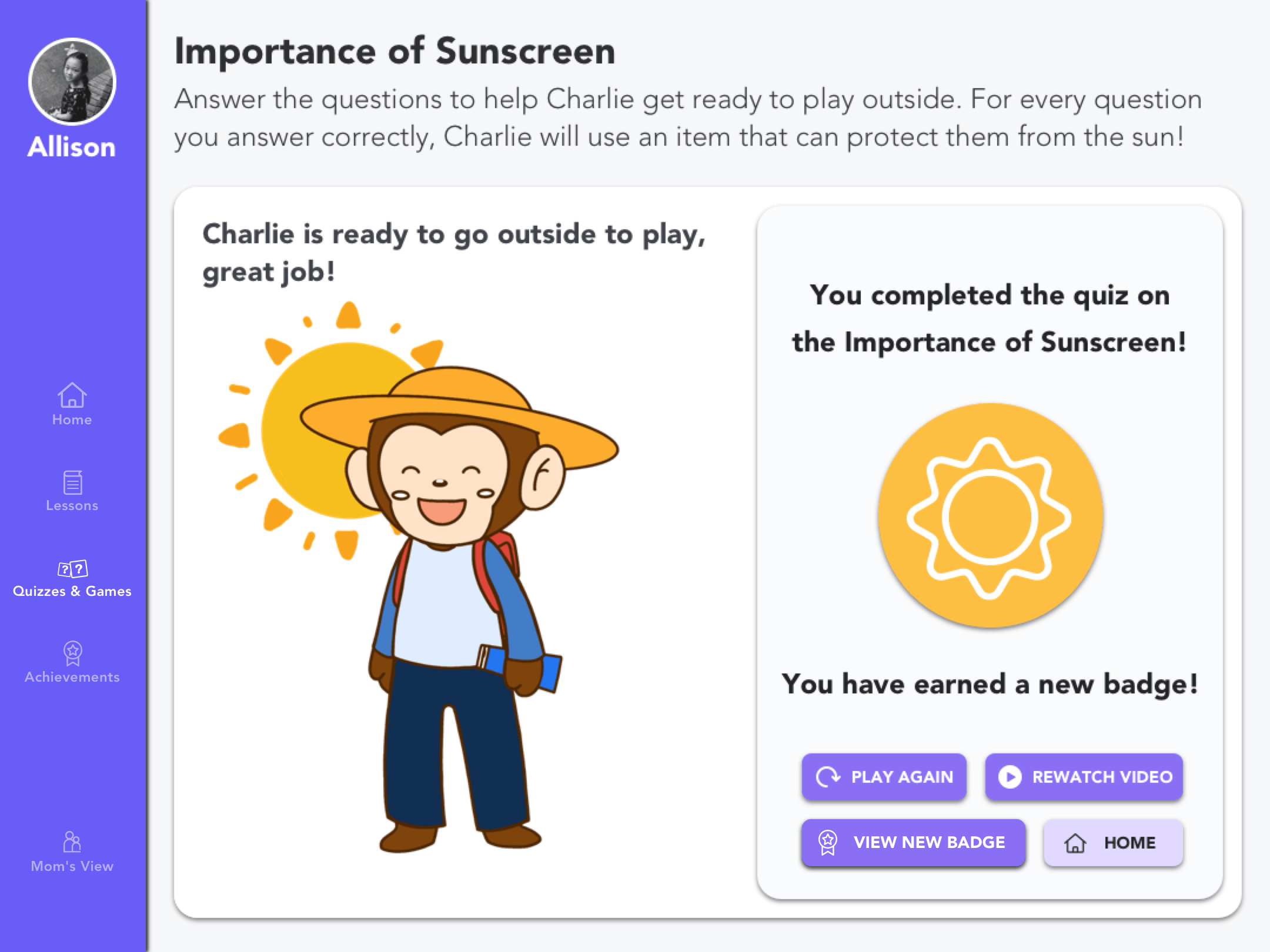Click the Home house icon in sidebar

click(x=72, y=395)
